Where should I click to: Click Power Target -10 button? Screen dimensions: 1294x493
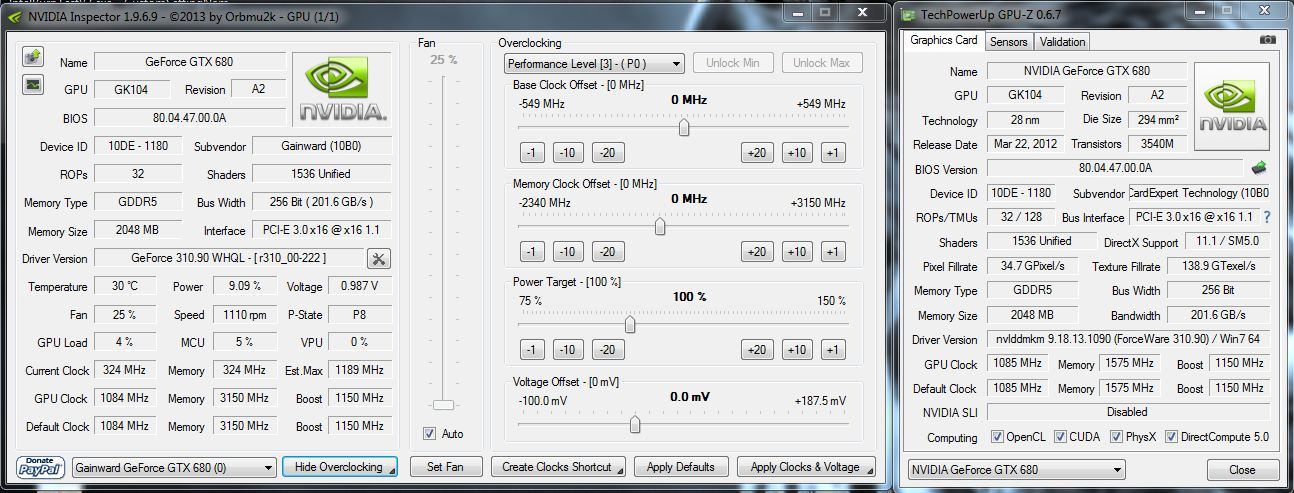(568, 350)
